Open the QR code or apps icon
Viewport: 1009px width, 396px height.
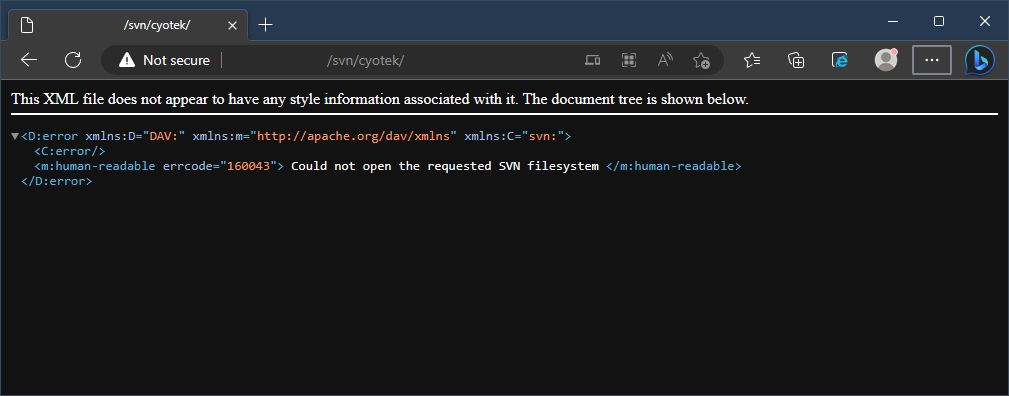629,61
